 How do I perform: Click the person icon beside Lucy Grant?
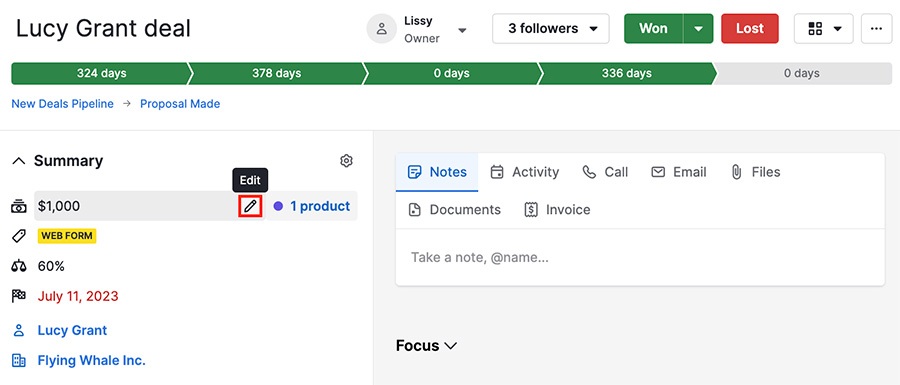tap(19, 330)
